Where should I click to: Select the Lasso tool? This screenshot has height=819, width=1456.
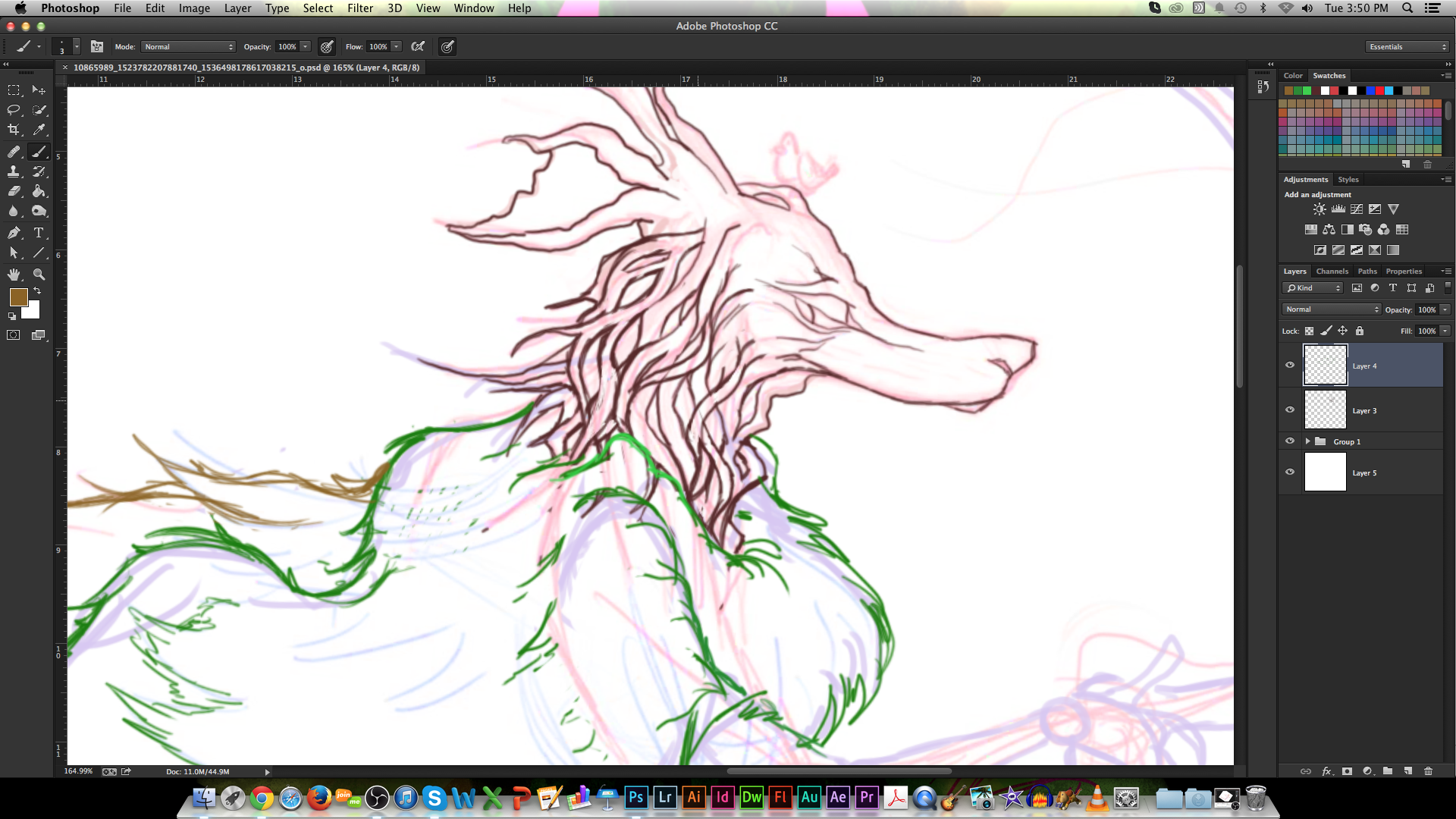14,110
